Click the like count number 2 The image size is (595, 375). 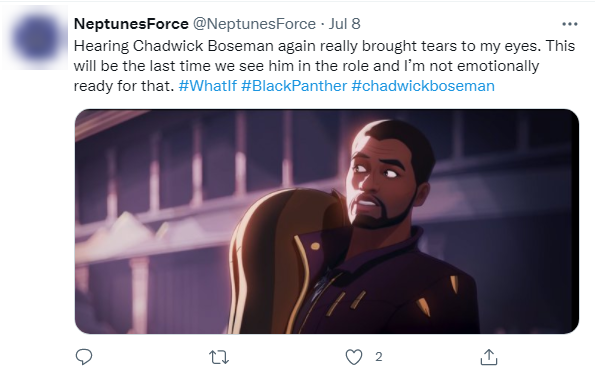pos(379,357)
